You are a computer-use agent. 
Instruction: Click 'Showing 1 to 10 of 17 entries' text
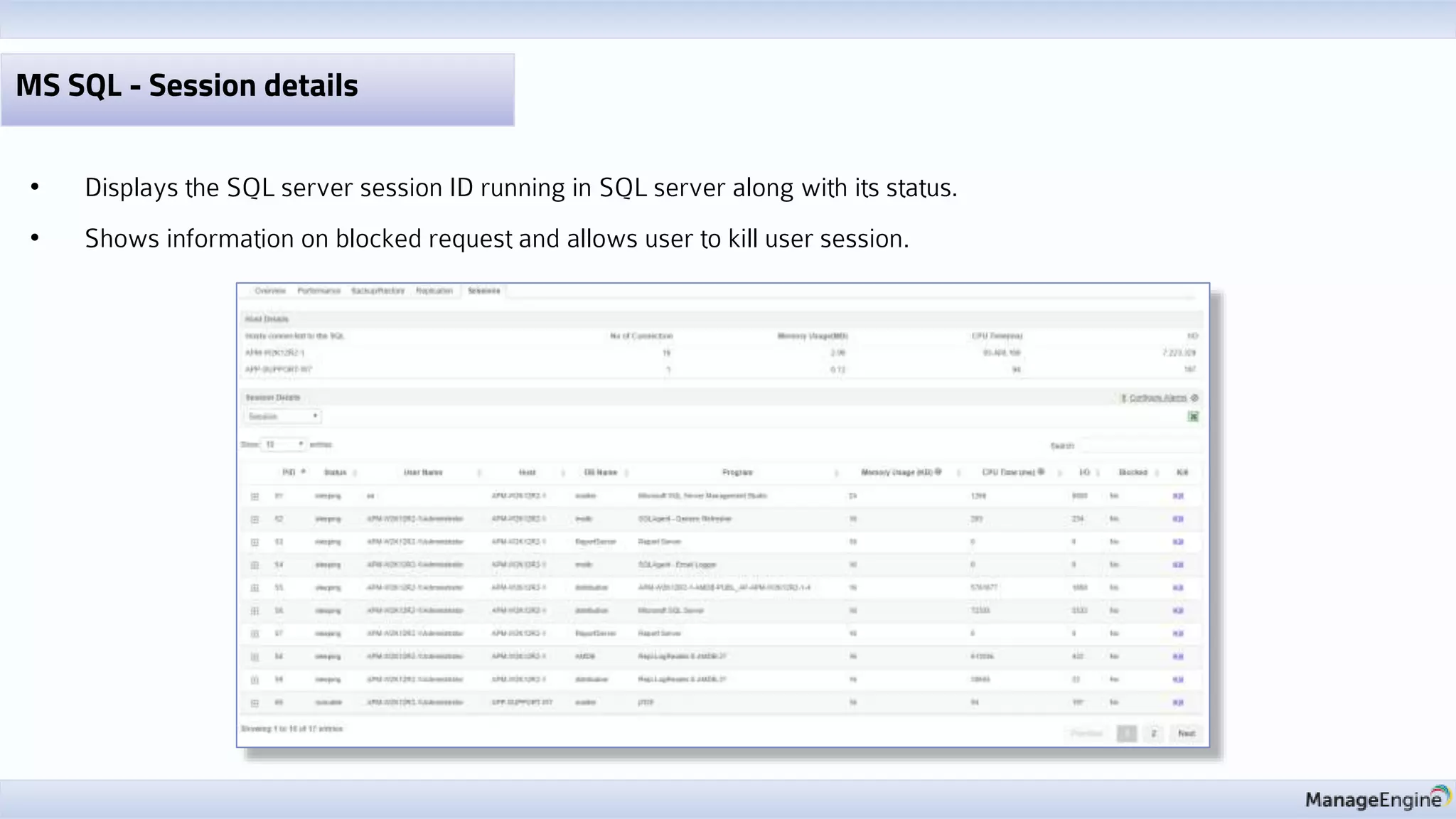coord(291,729)
